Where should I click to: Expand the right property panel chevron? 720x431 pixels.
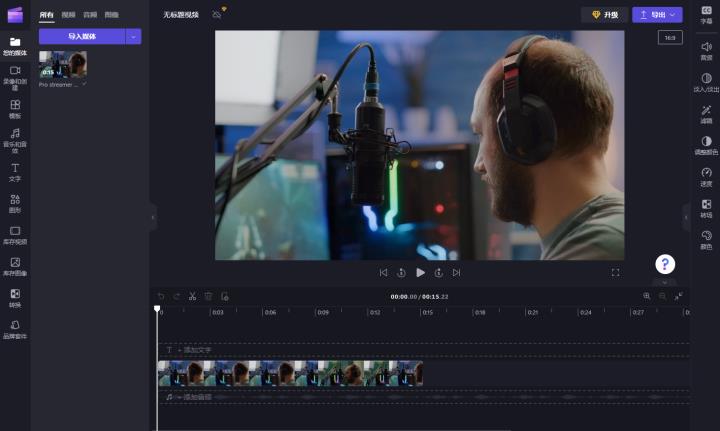click(686, 217)
